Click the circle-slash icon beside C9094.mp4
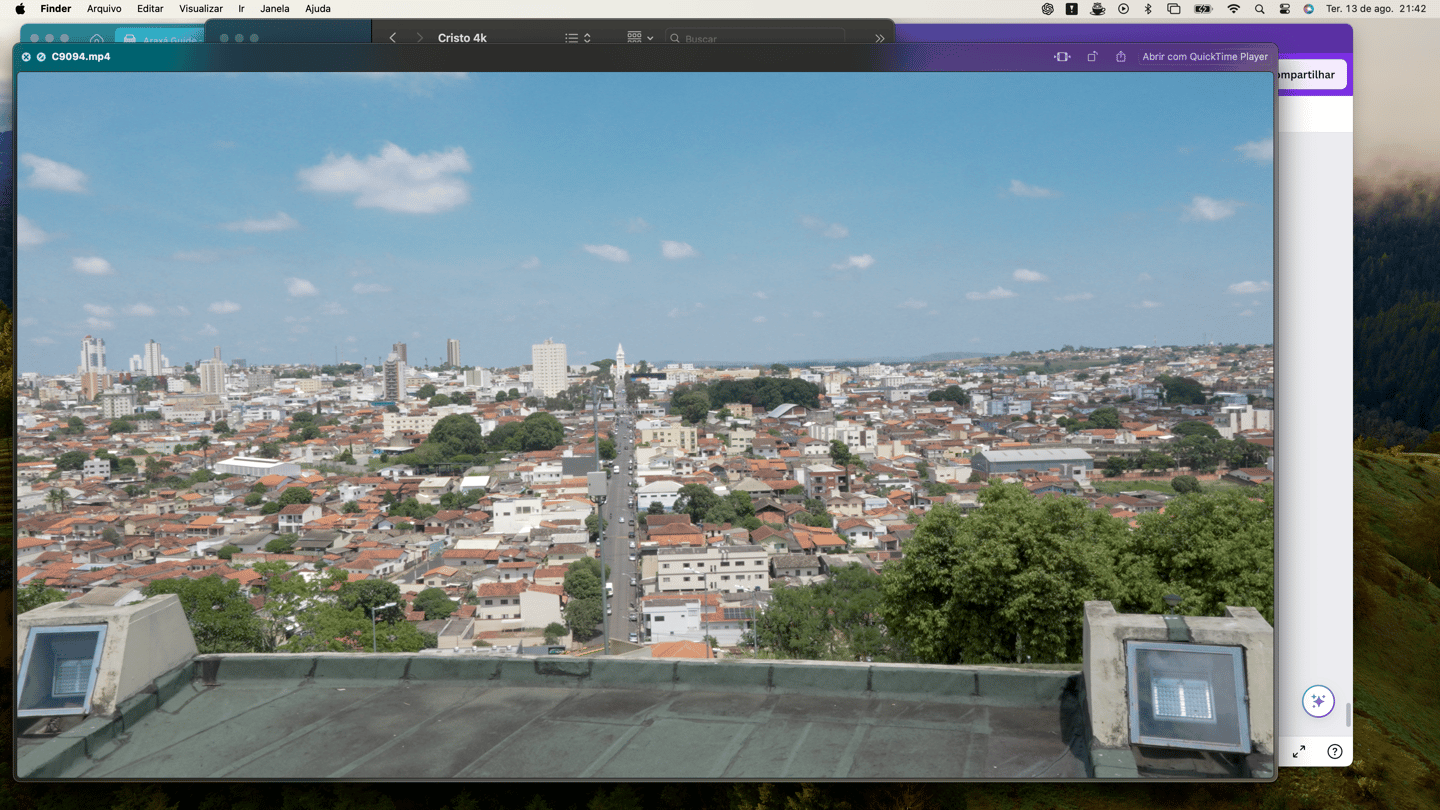 tap(41, 57)
